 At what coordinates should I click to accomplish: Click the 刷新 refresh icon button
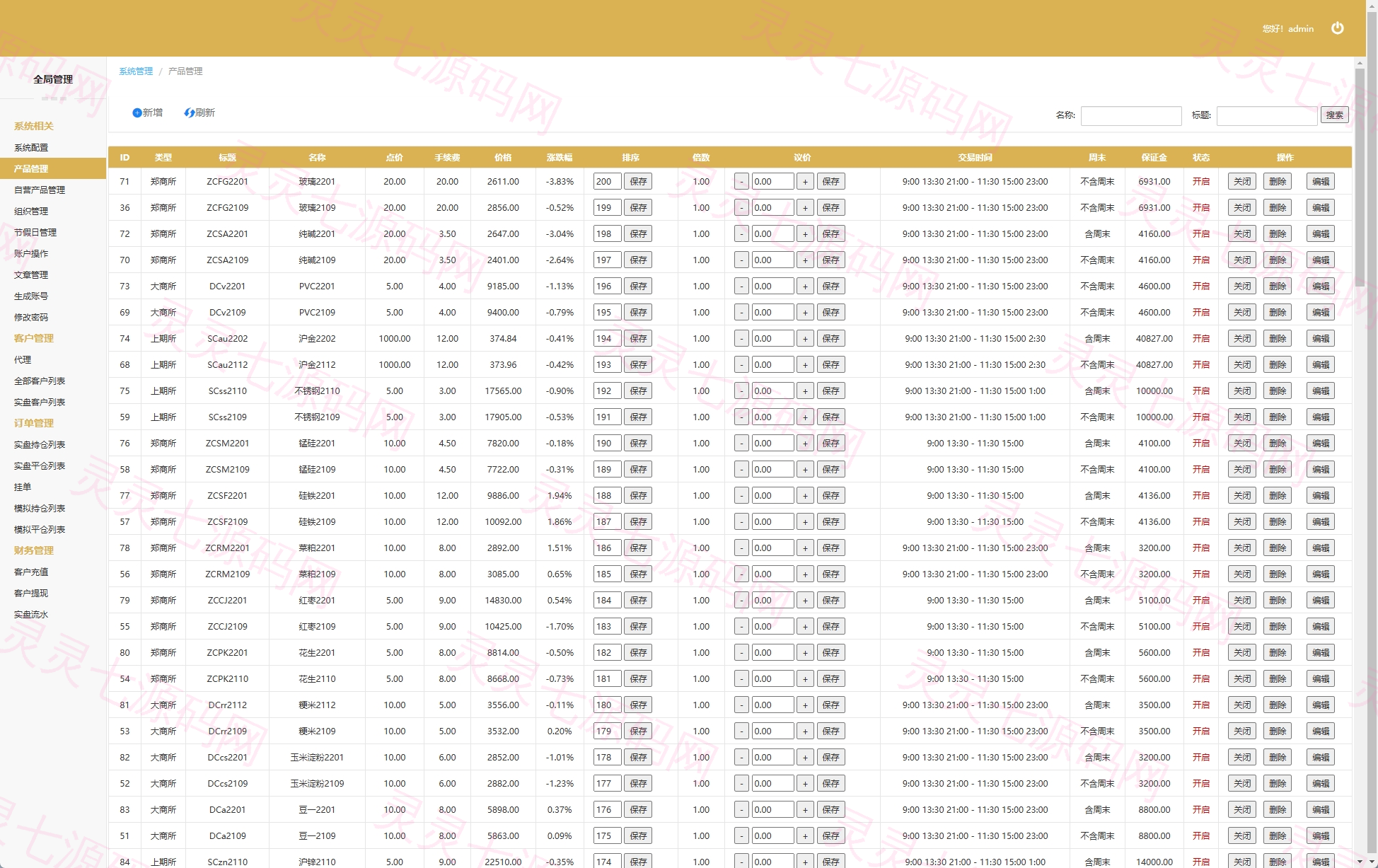(199, 112)
